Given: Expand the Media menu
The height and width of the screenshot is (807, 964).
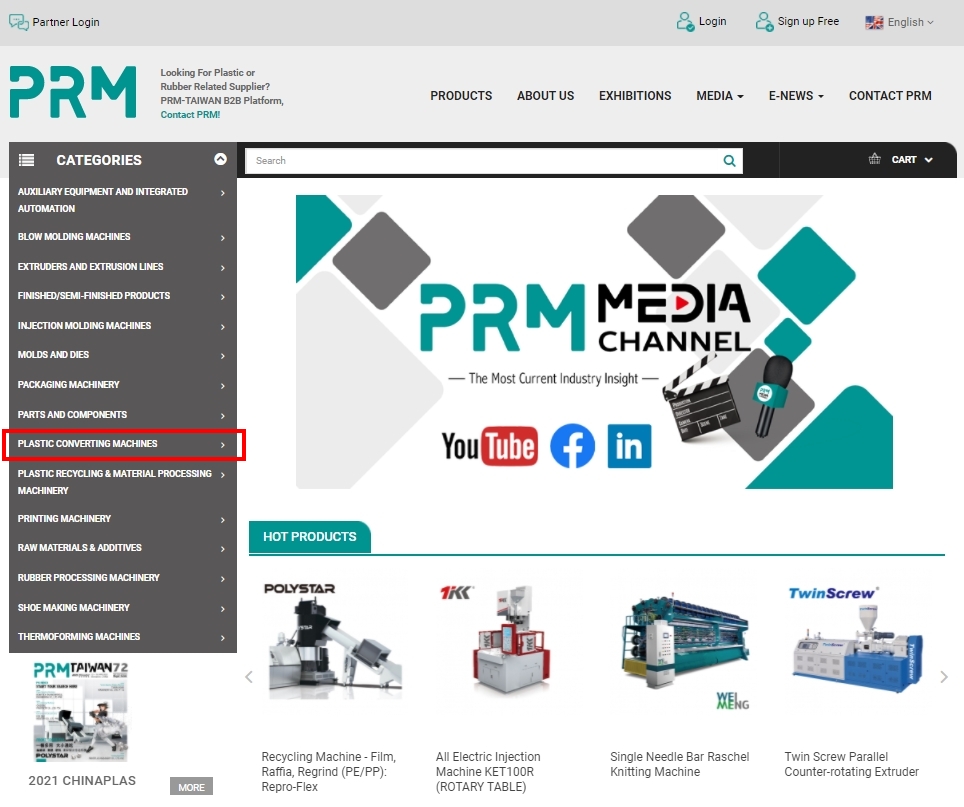Looking at the screenshot, I should click(x=720, y=96).
